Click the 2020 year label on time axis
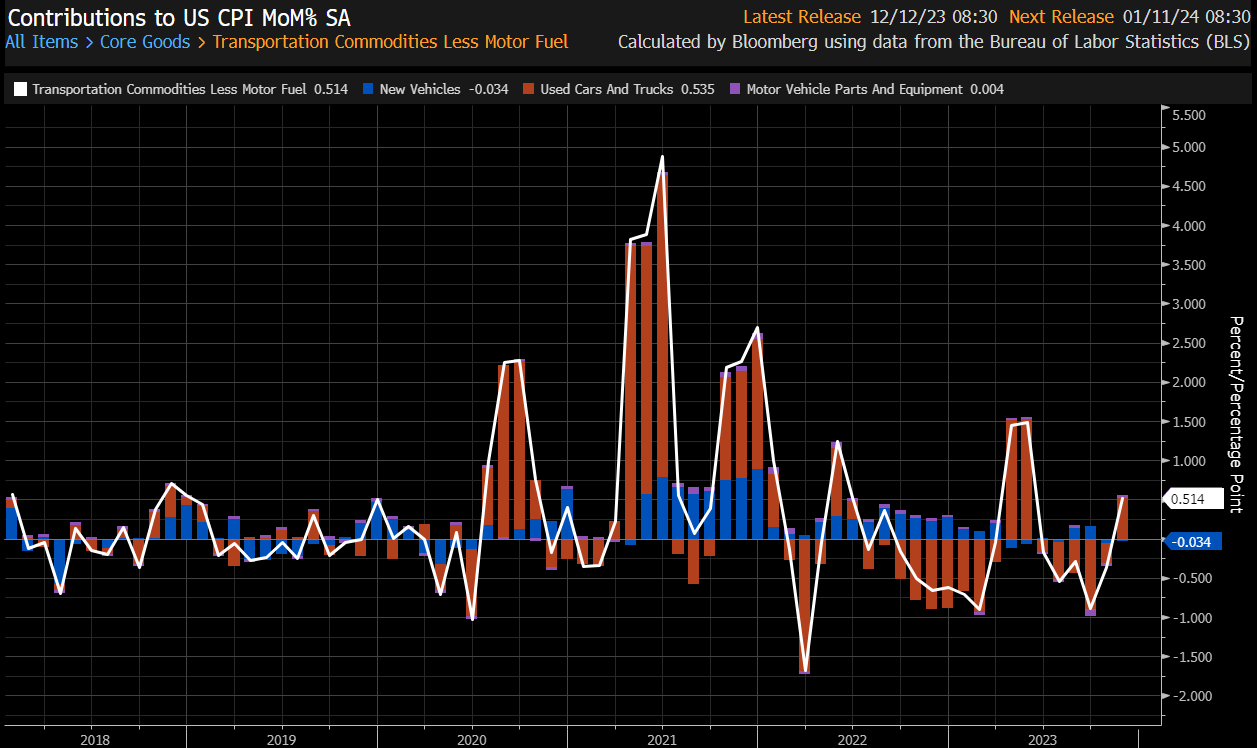 (x=471, y=739)
